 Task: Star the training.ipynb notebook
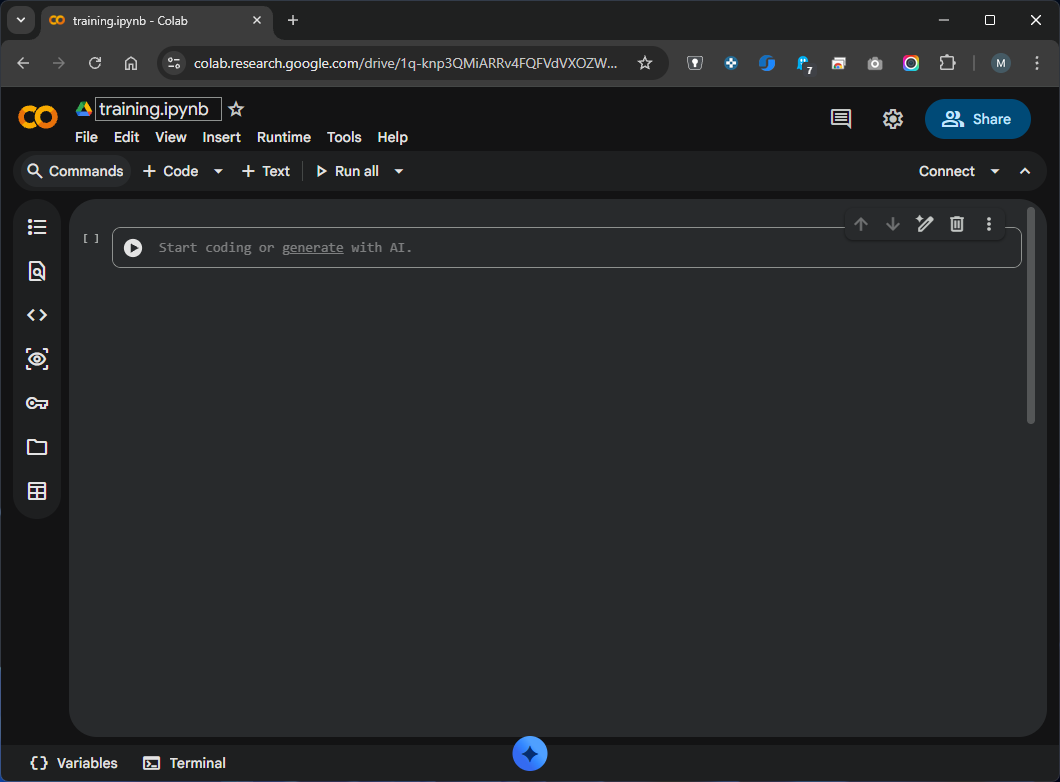236,109
